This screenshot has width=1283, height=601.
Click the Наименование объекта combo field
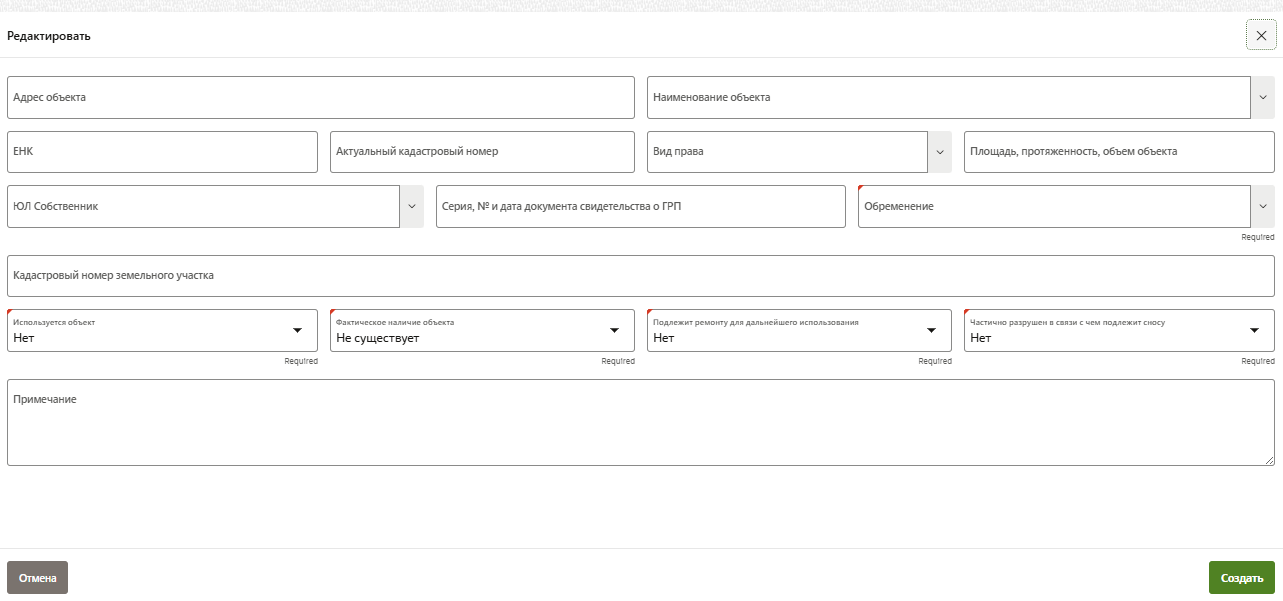point(948,98)
